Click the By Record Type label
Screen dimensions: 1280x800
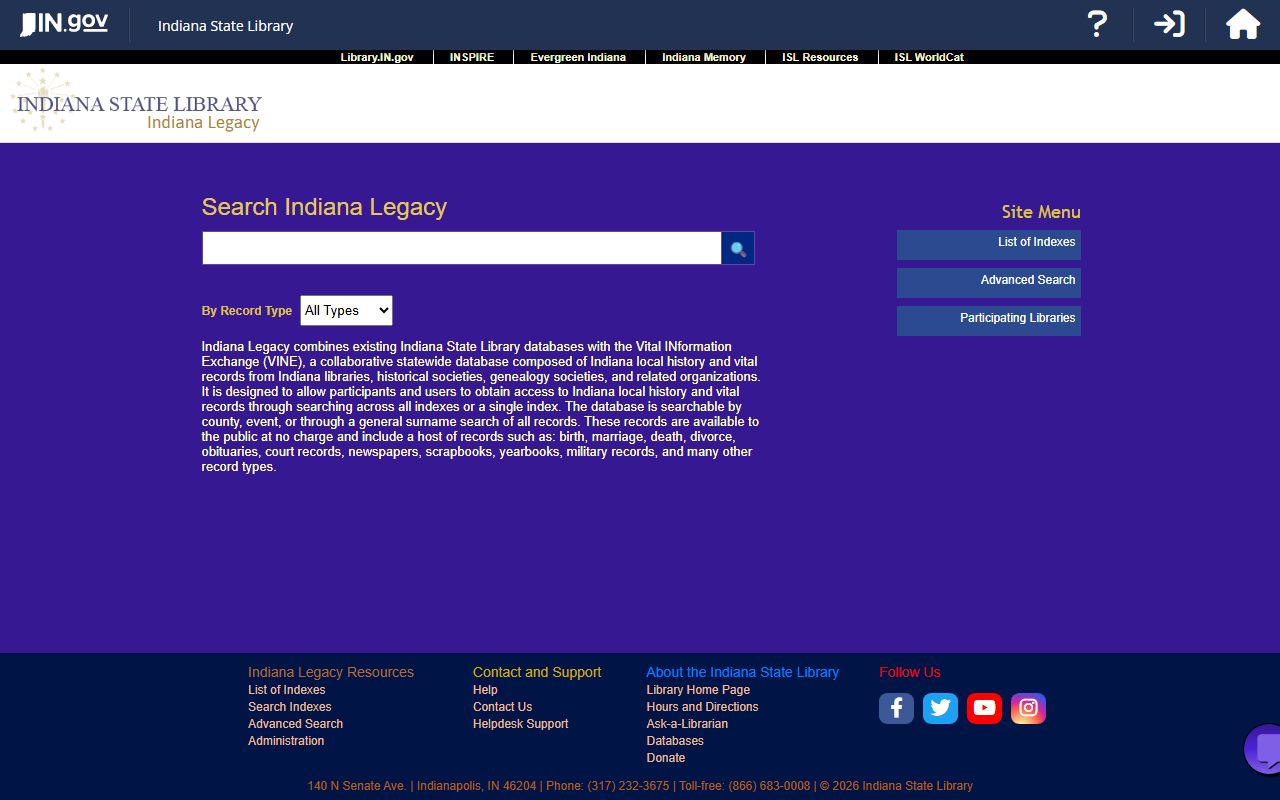click(x=247, y=311)
